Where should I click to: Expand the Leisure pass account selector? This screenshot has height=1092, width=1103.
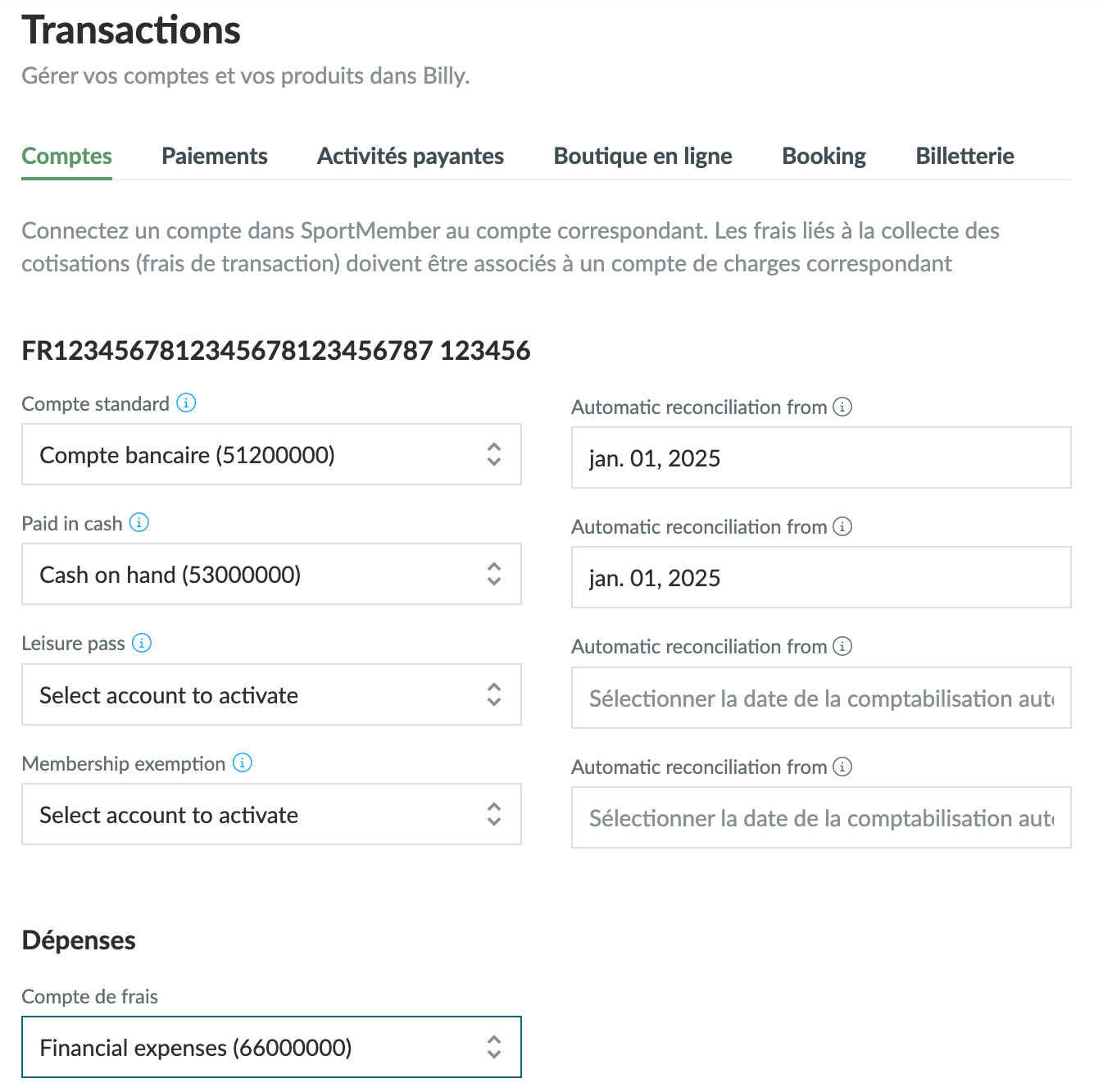[271, 695]
